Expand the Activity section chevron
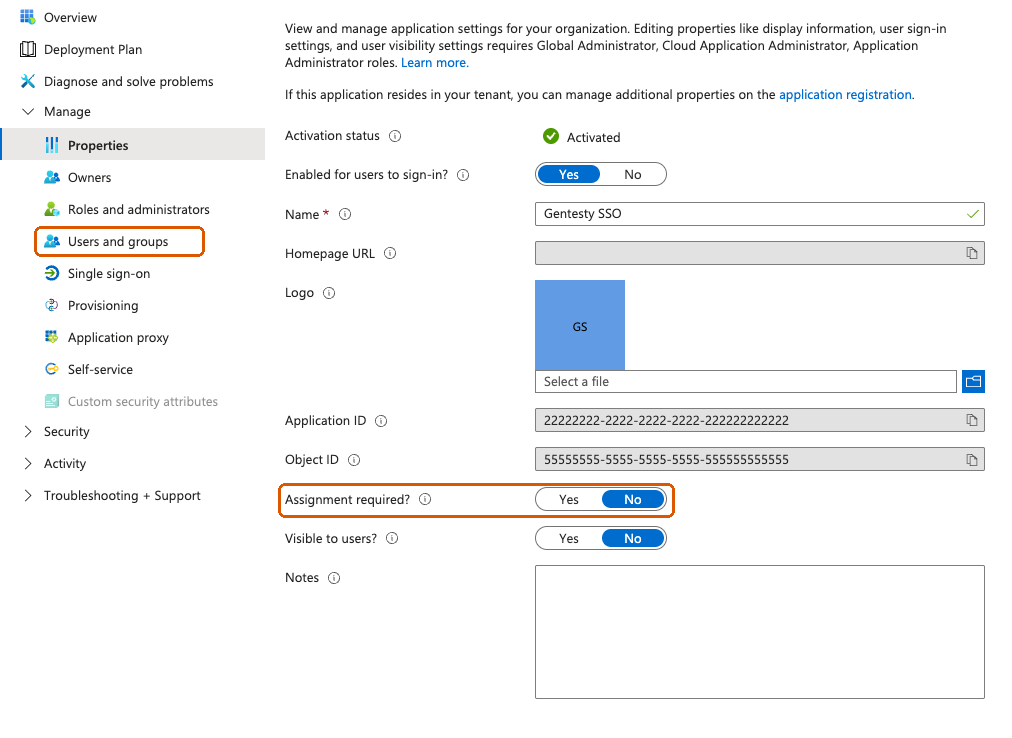The width and height of the screenshot is (1012, 738). coord(28,463)
